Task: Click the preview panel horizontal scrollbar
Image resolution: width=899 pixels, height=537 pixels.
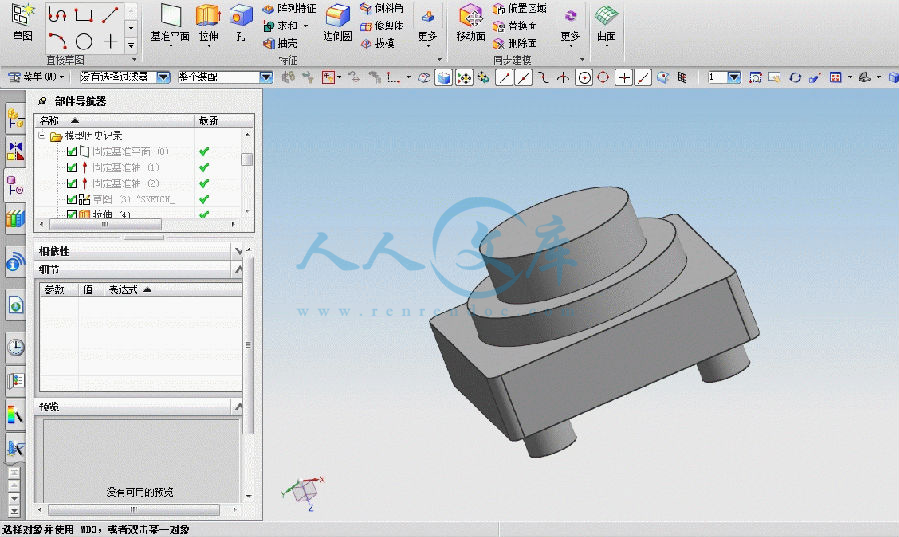Action: point(134,509)
